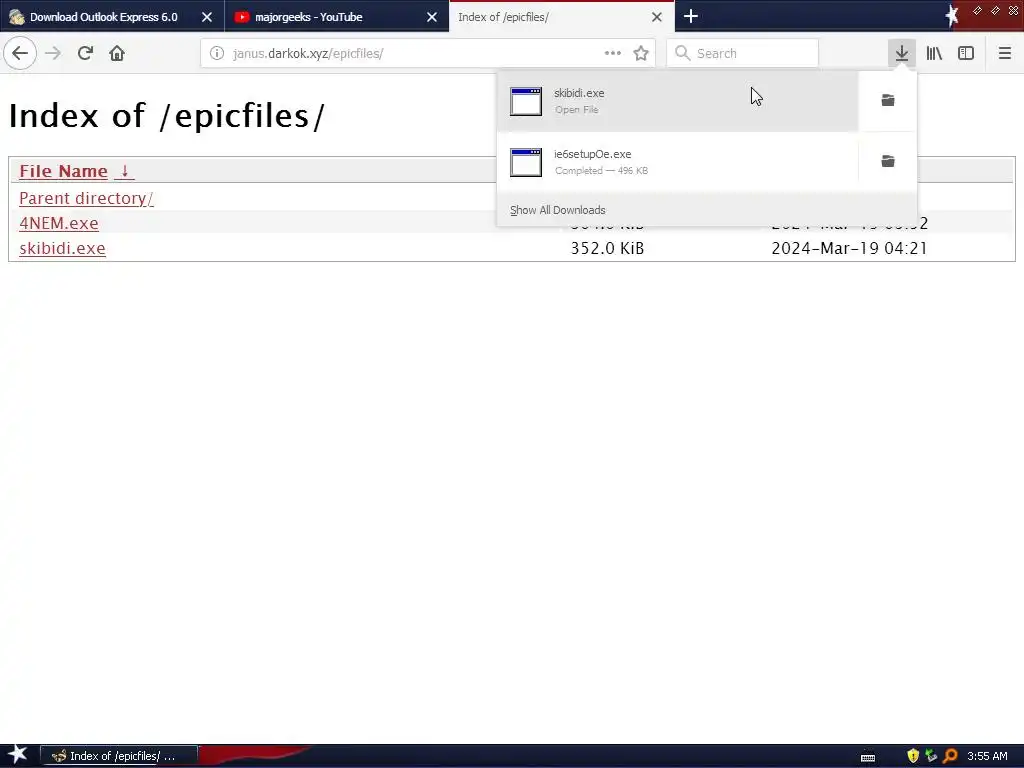Click the orange magnifier tray icon
Image resolution: width=1024 pixels, height=768 pixels.
coord(950,756)
